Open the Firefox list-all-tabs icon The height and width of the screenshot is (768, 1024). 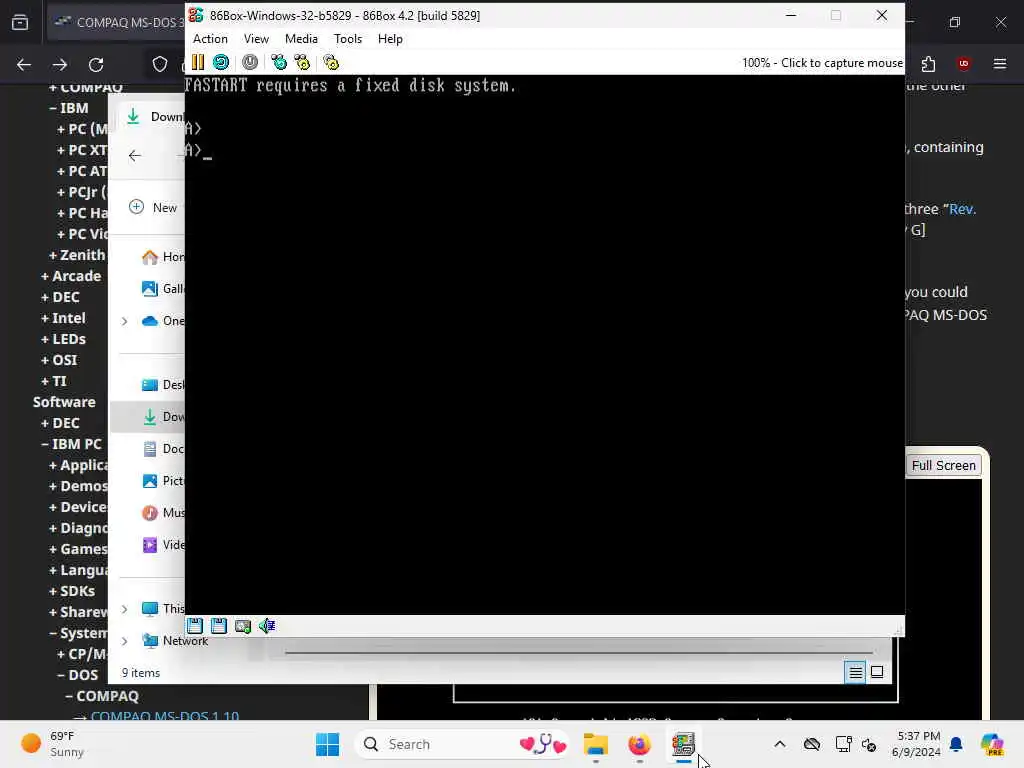click(x=20, y=22)
